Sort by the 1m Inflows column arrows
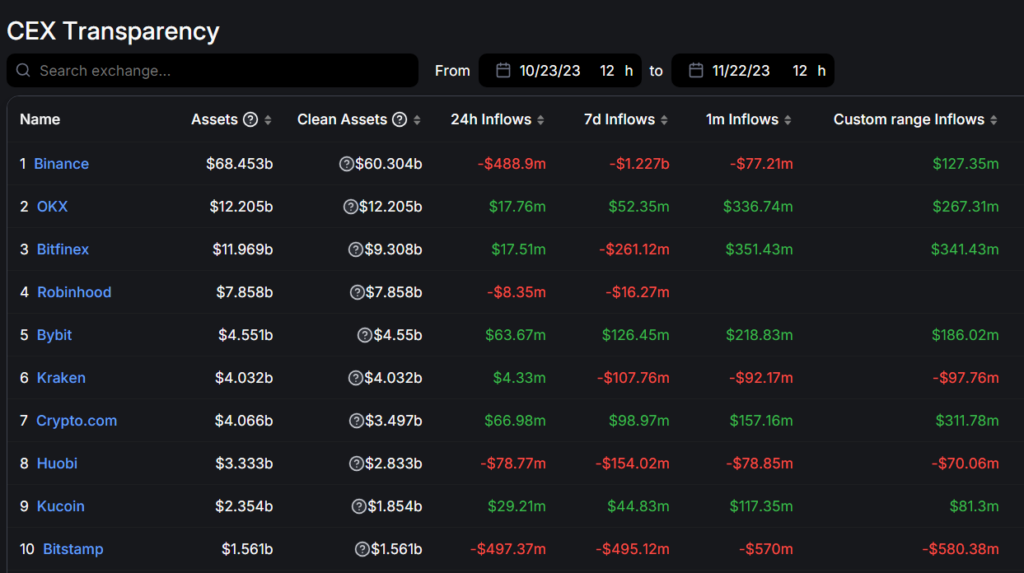 pyautogui.click(x=788, y=120)
